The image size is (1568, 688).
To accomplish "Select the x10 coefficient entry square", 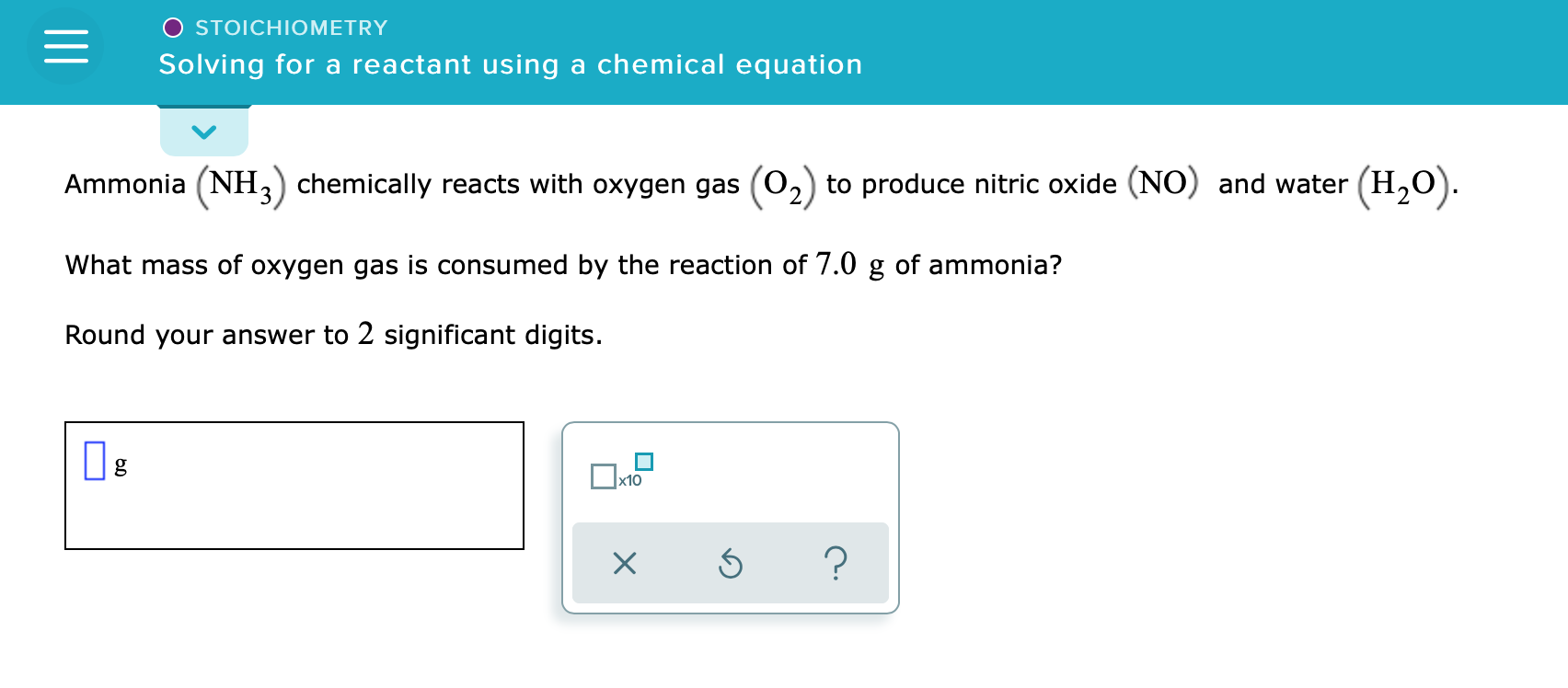I will coord(605,476).
